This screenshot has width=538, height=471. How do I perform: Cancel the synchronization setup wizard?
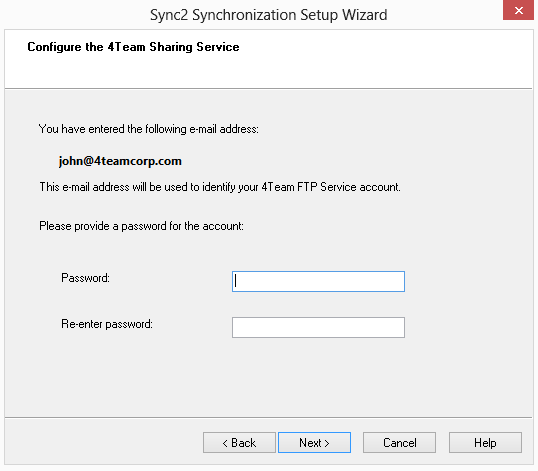coord(399,443)
